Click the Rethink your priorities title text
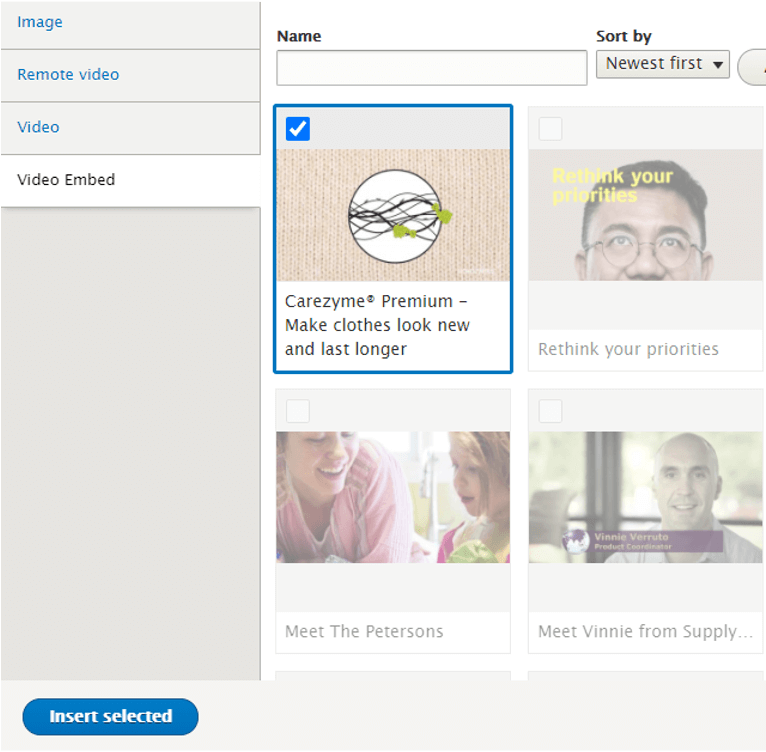This screenshot has width=766, height=752. [x=628, y=349]
